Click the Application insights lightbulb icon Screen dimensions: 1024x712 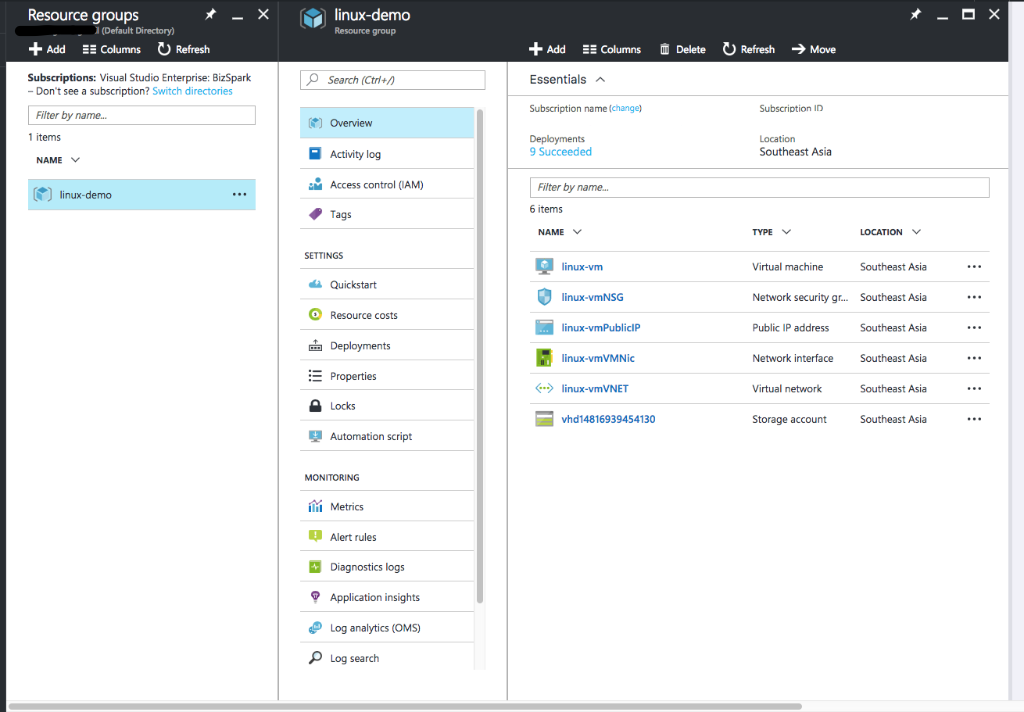tap(315, 597)
